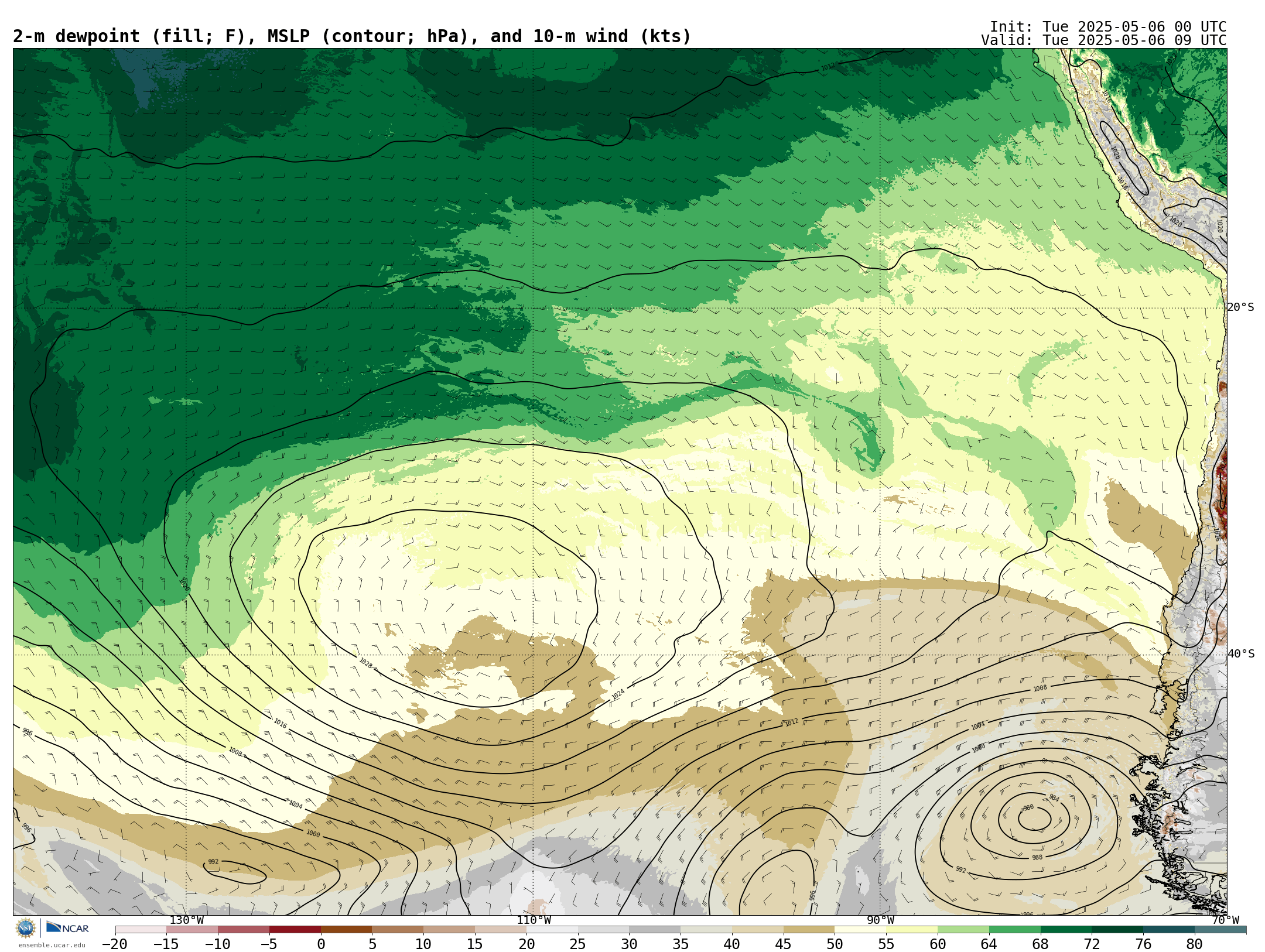The image size is (1265, 952).
Task: Click the brown swatch between 0 and 5
Action: tap(347, 930)
